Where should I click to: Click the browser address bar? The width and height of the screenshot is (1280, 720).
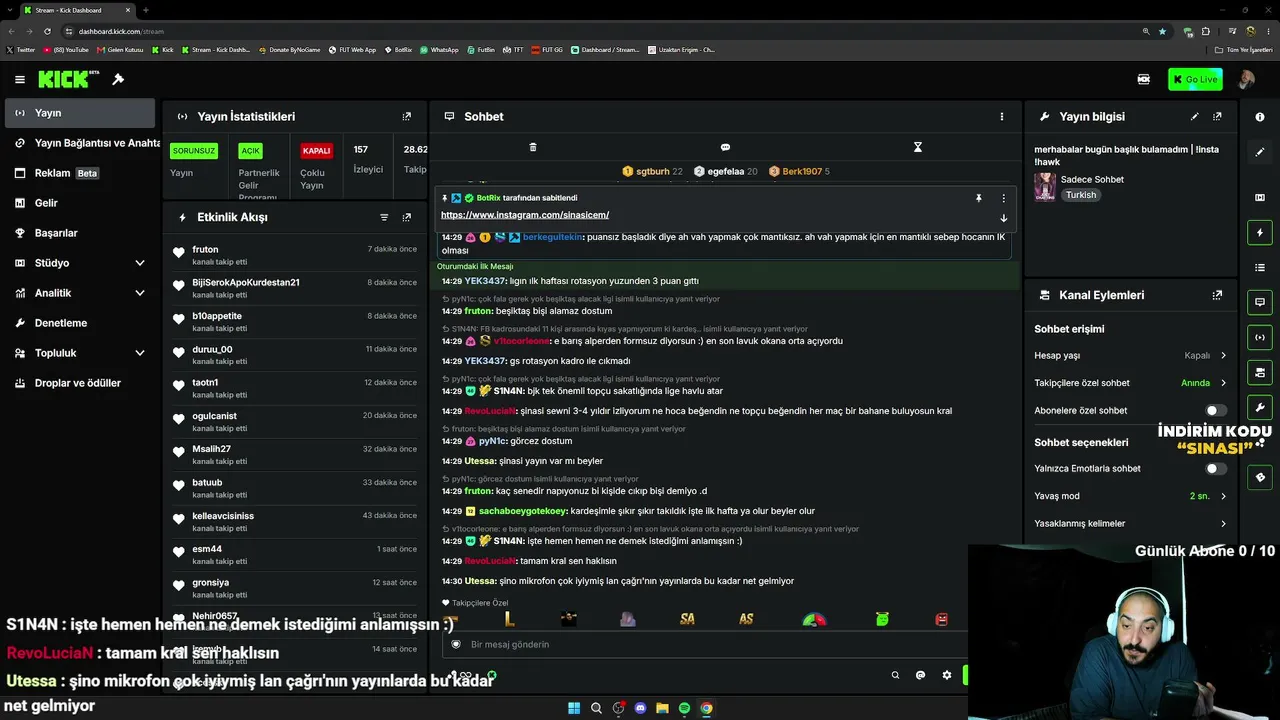point(600,31)
